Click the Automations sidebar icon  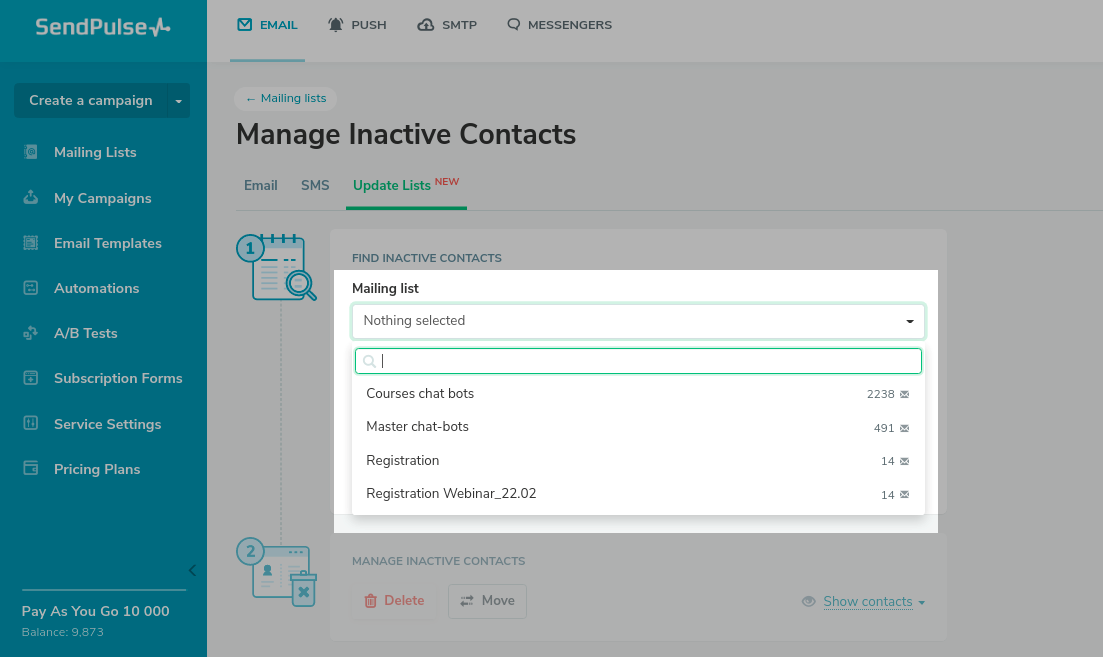tap(31, 288)
